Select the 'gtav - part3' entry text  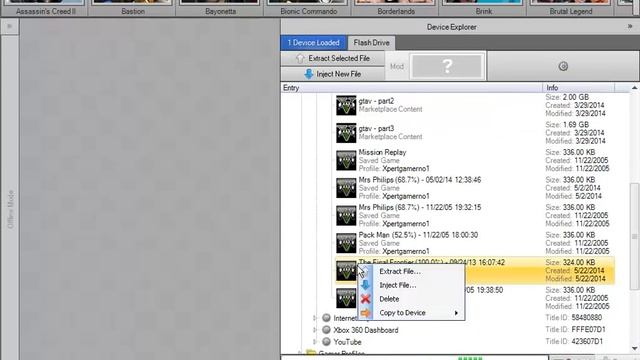point(376,129)
